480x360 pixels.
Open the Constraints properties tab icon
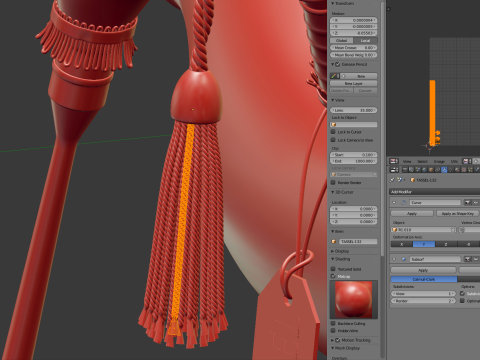pyautogui.click(x=438, y=170)
